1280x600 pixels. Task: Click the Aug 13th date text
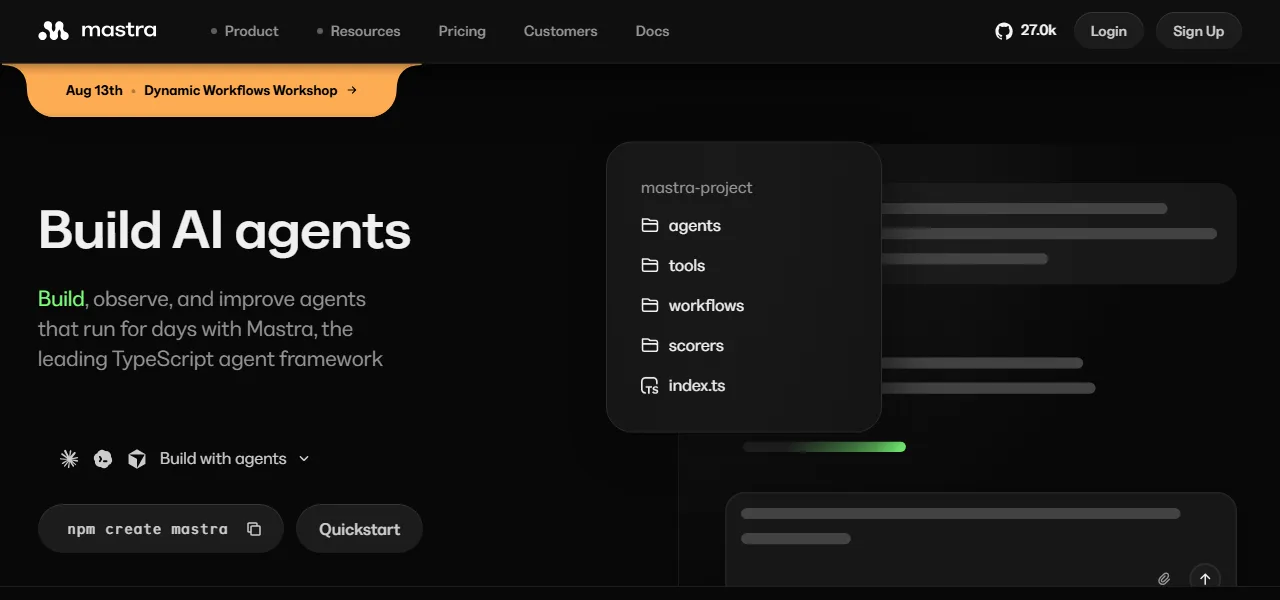point(94,90)
